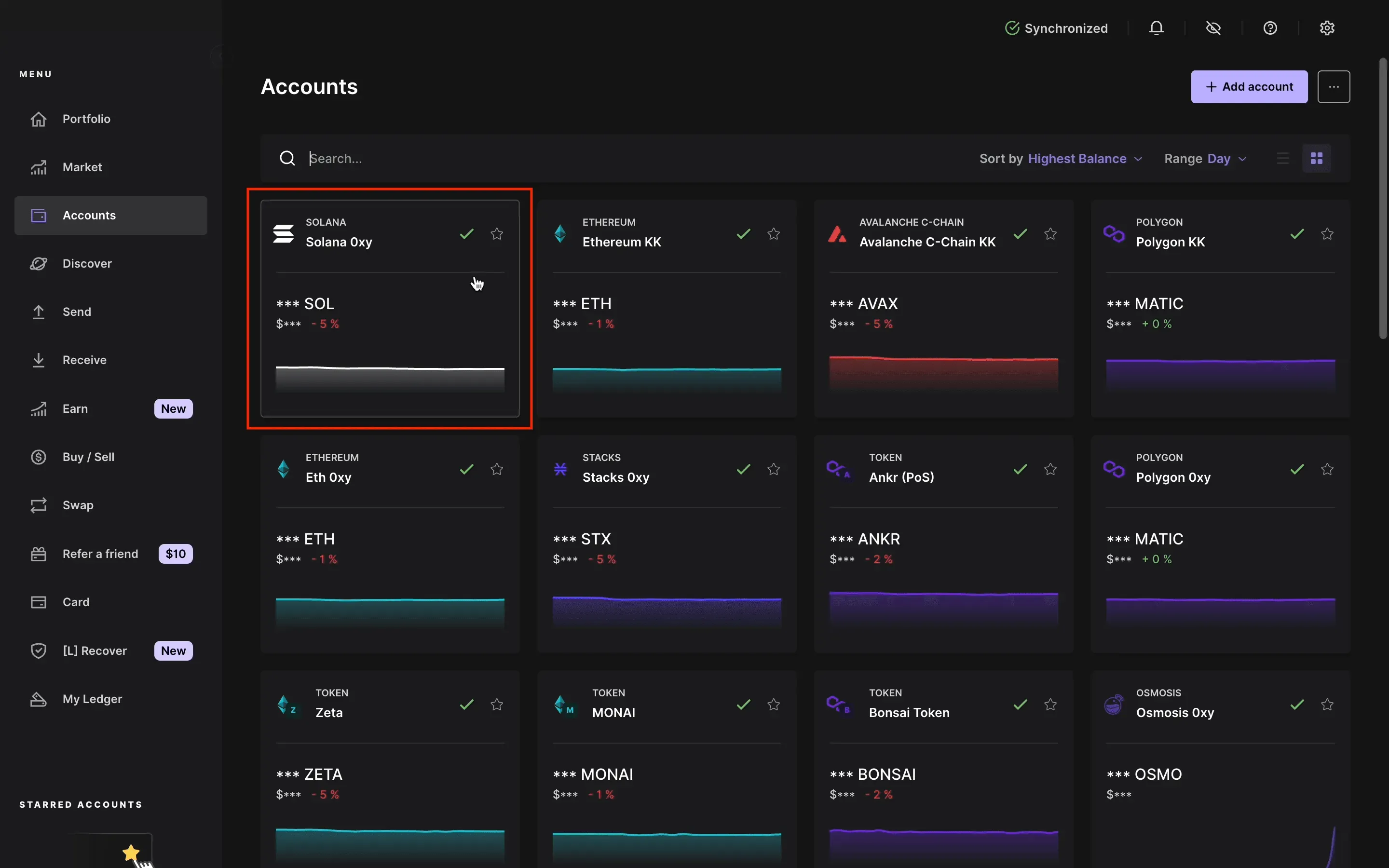
Task: Star the Ankr (PoS) token account
Action: pyautogui.click(x=1050, y=469)
